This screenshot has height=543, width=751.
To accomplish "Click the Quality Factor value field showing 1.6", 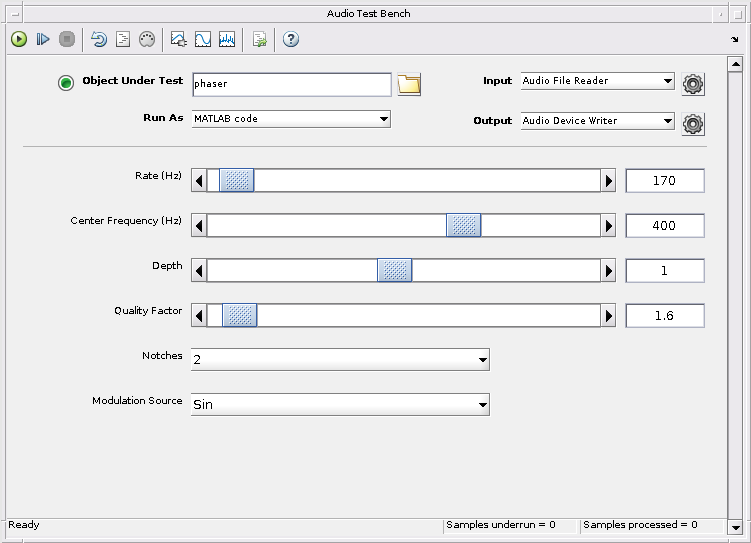I will click(665, 316).
